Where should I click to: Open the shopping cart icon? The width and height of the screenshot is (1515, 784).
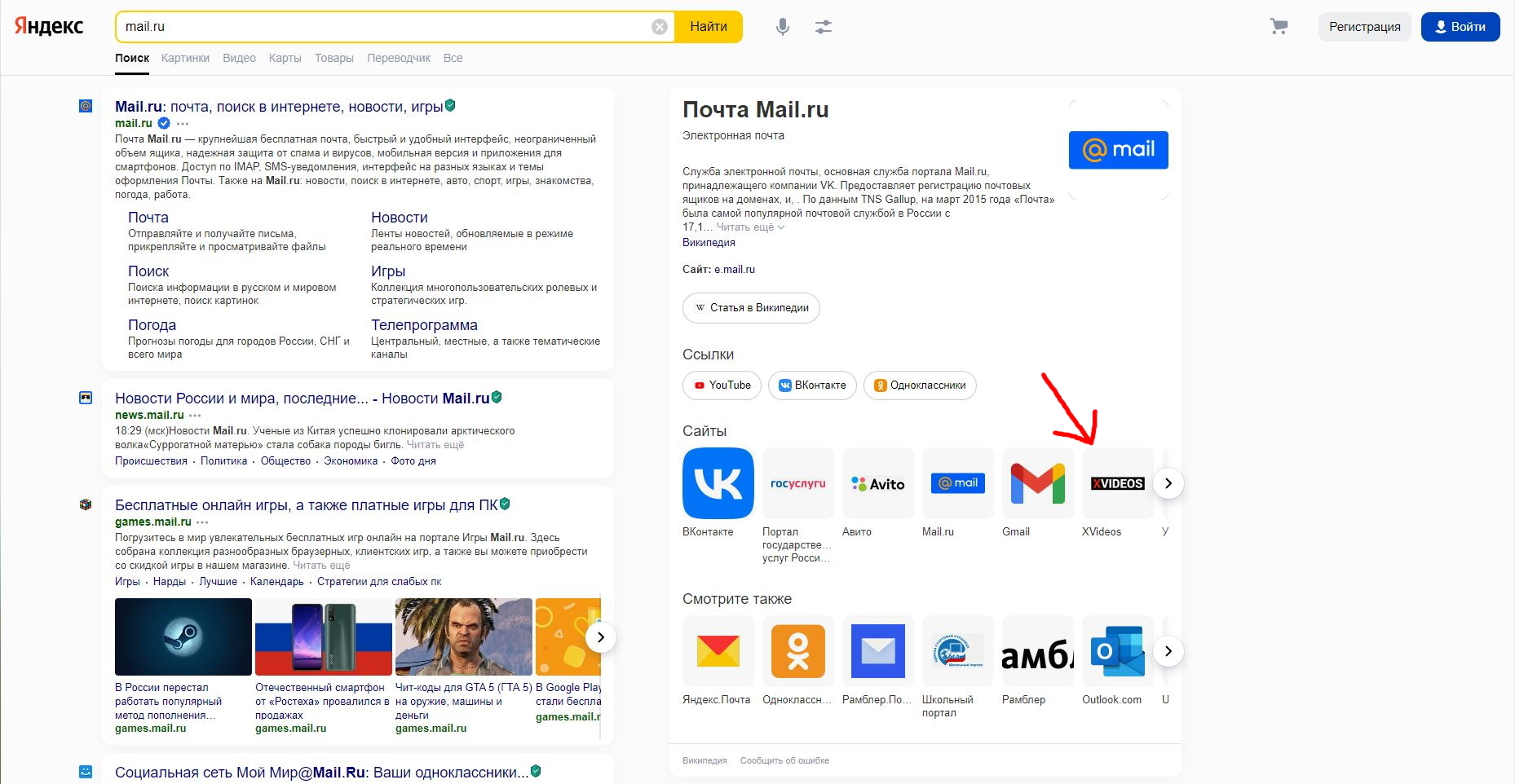(x=1279, y=27)
